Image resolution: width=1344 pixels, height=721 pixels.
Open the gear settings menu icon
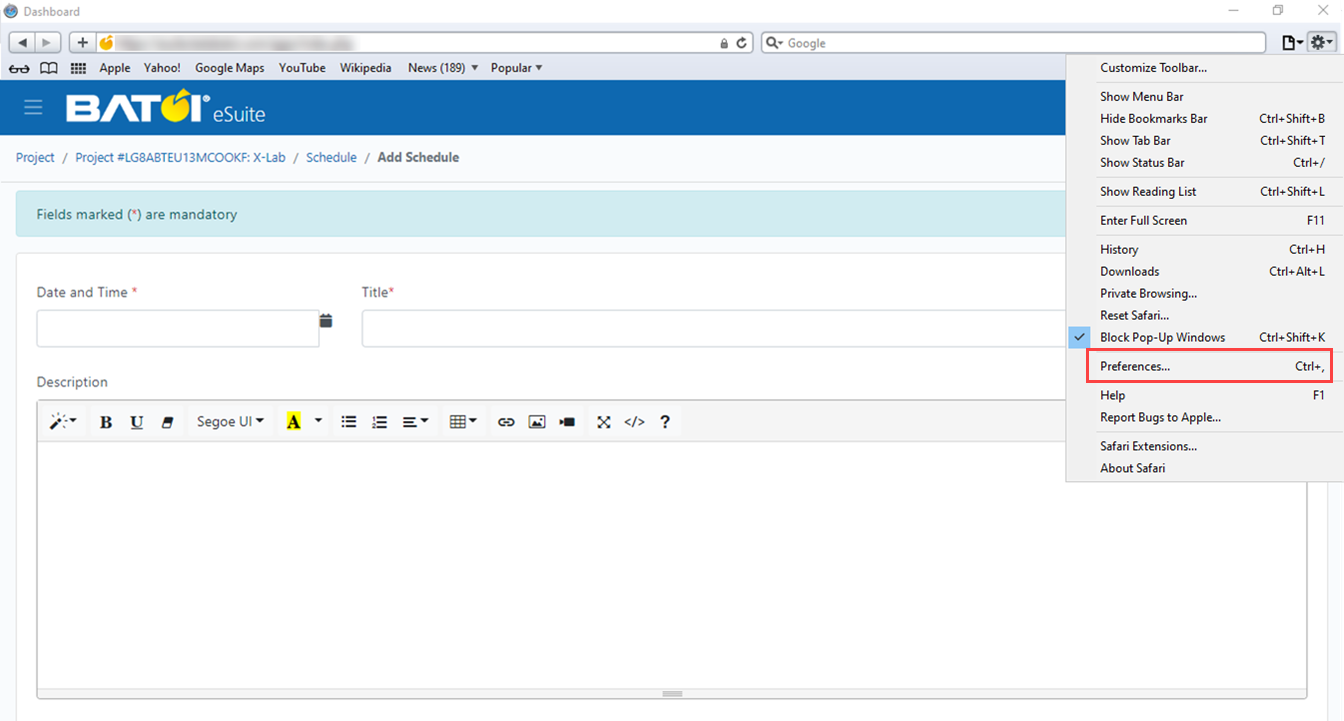click(1321, 43)
